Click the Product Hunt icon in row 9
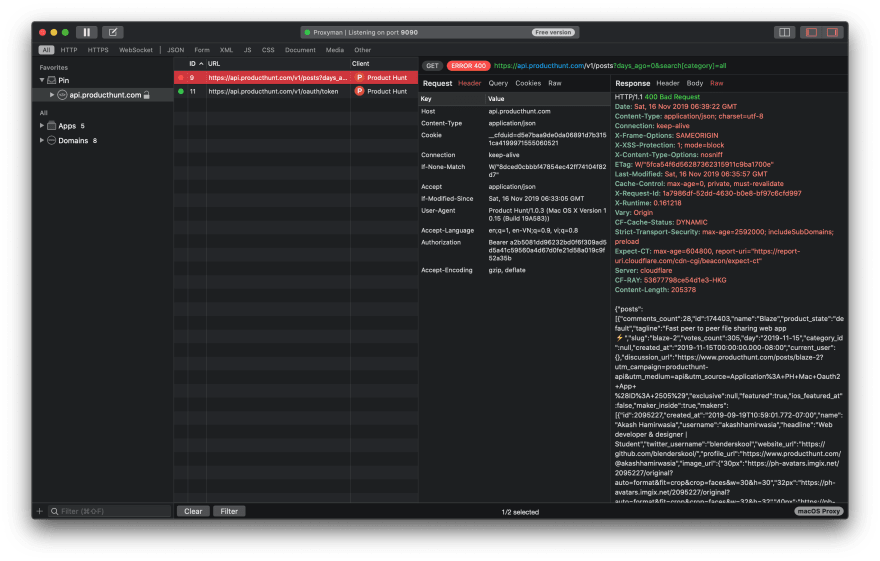This screenshot has width=880, height=561. point(359,77)
